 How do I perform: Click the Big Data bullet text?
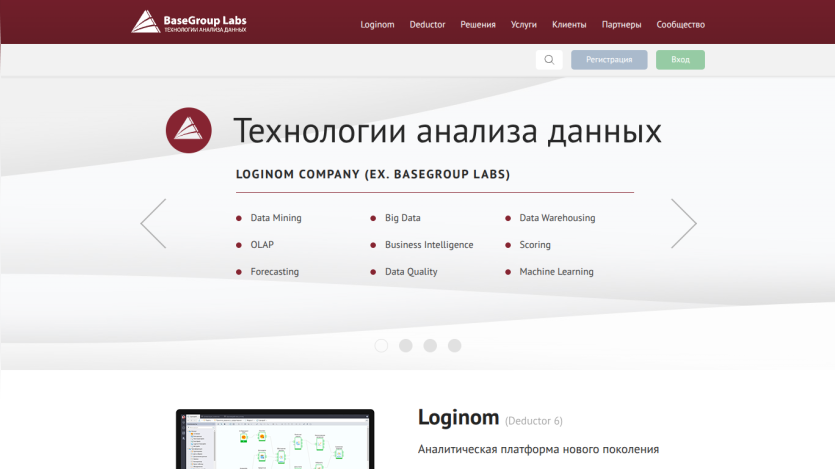click(403, 218)
